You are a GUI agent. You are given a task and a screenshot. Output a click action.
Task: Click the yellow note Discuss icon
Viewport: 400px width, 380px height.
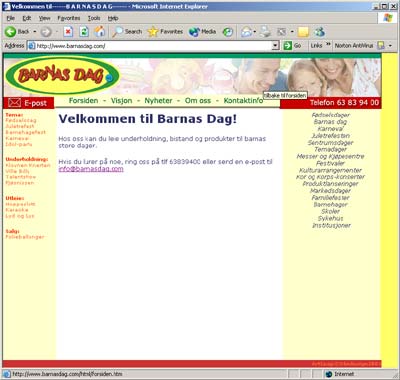(303, 32)
